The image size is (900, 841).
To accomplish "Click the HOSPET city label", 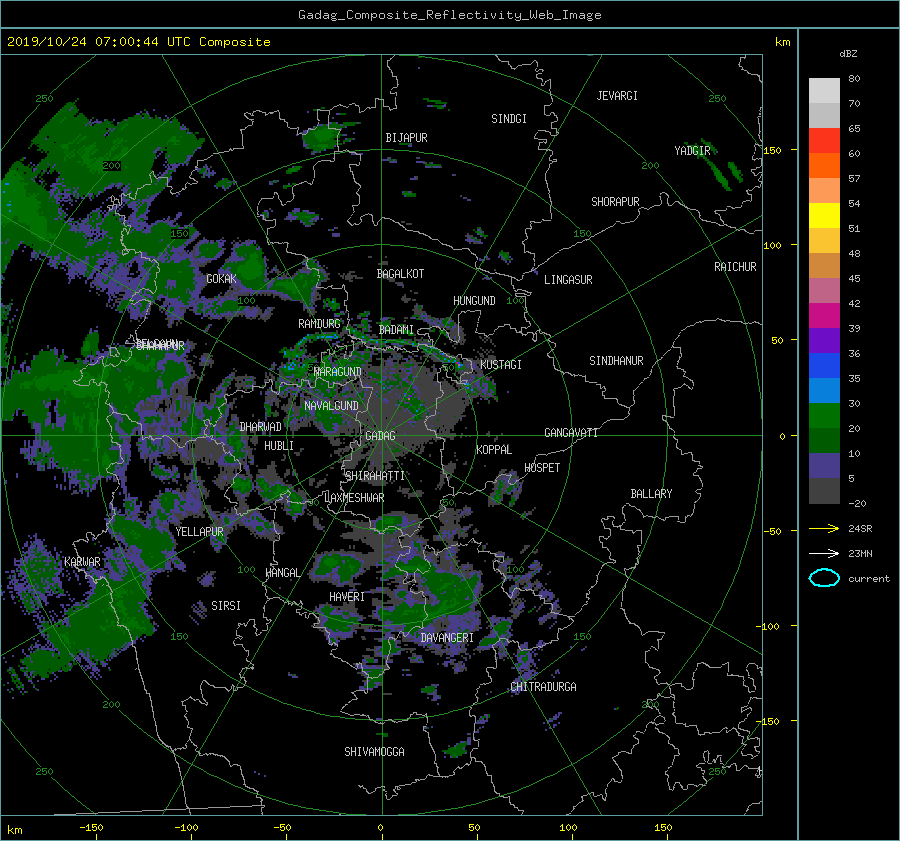I will point(542,468).
